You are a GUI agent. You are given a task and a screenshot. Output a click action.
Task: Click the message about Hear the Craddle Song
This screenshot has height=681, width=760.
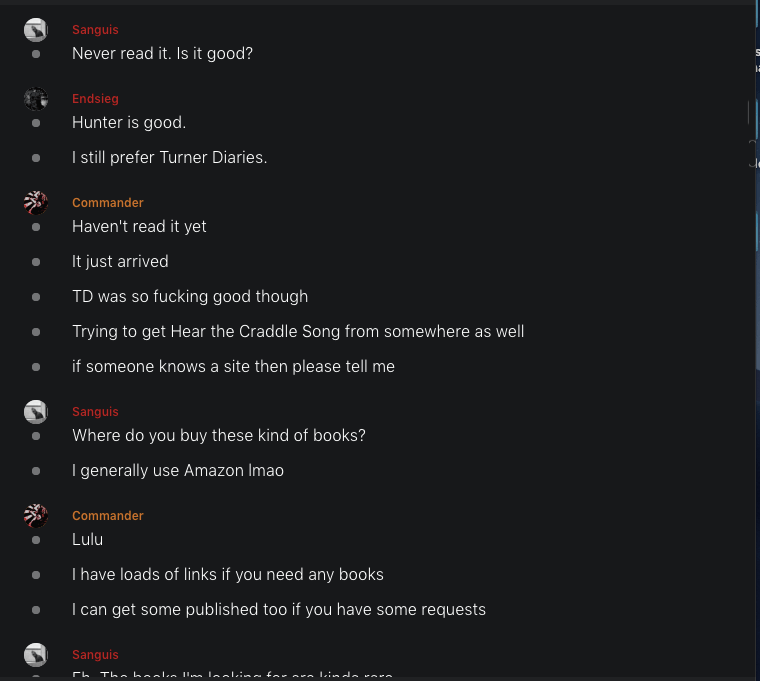click(298, 332)
